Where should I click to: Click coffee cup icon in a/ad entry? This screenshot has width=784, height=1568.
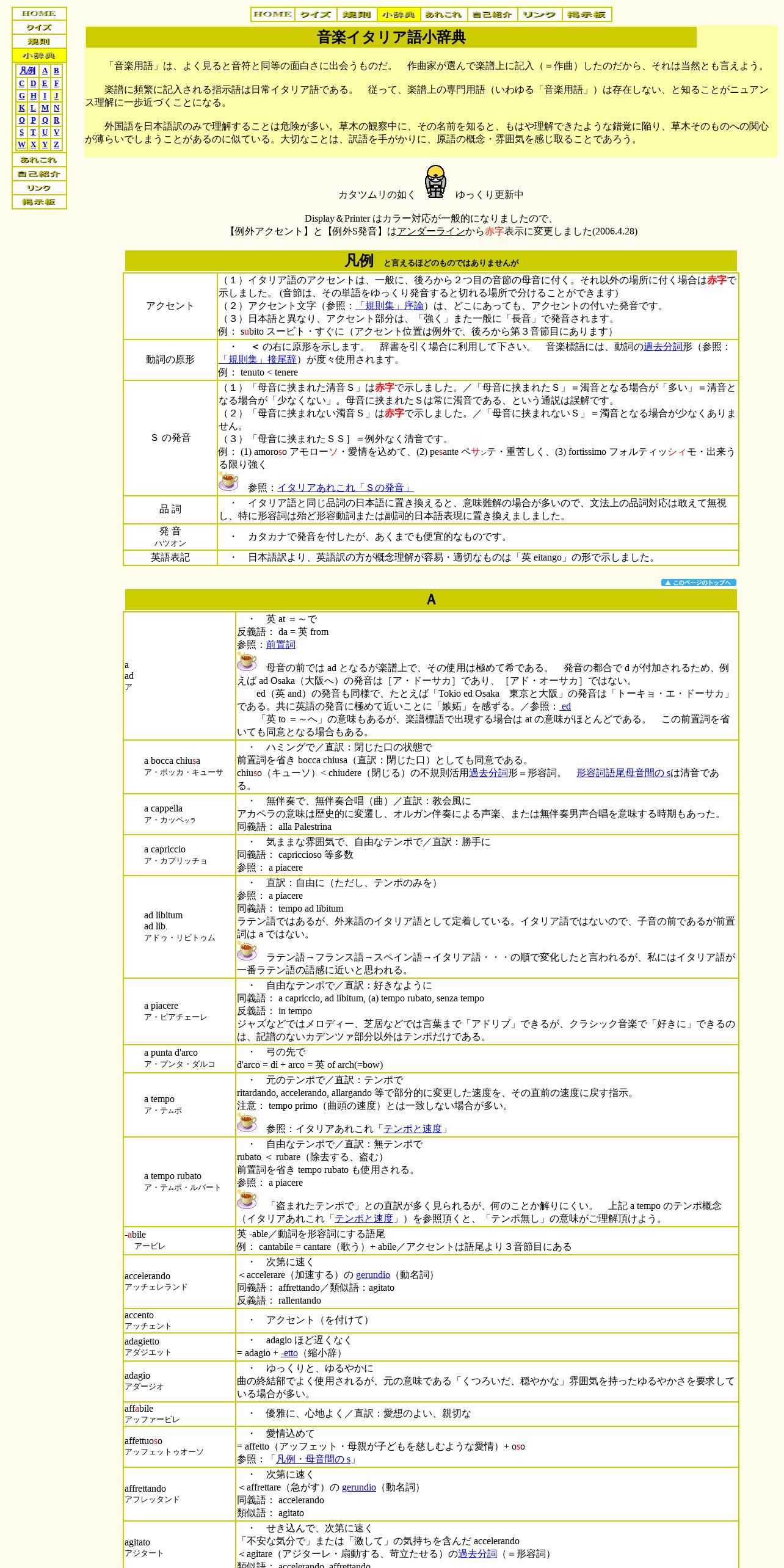[x=247, y=661]
